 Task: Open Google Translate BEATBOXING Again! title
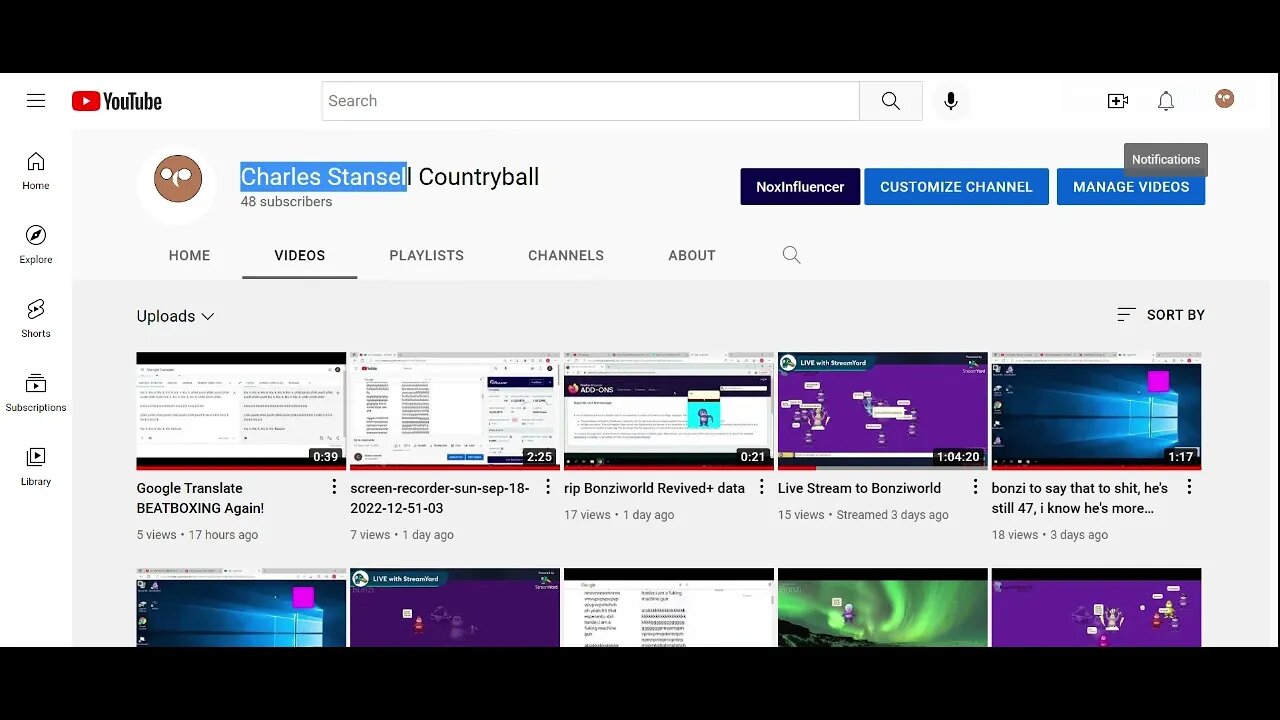coord(201,498)
